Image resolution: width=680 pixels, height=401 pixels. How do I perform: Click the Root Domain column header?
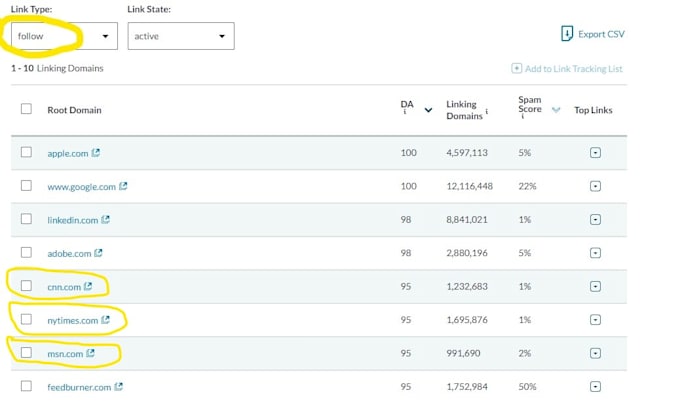point(74,110)
